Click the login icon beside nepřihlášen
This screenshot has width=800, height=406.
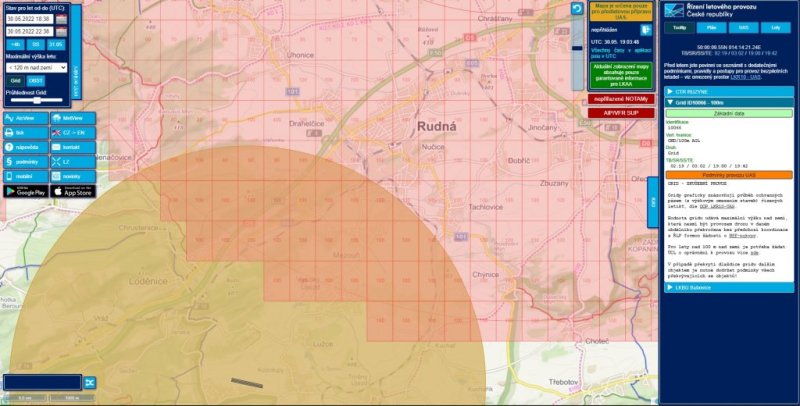646,30
